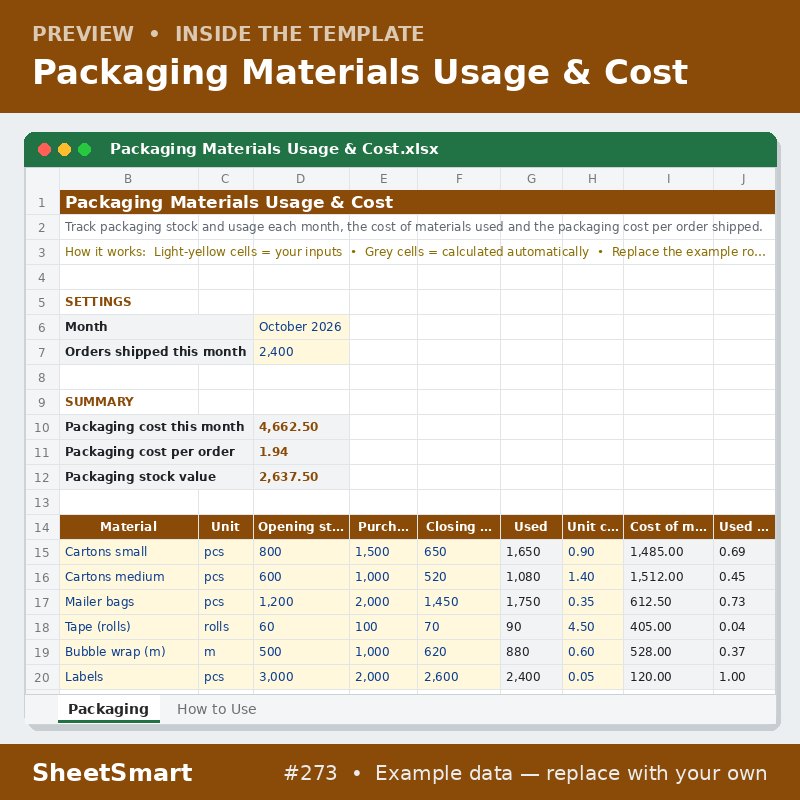This screenshot has width=800, height=800.
Task: Select column B header
Action: tap(129, 179)
